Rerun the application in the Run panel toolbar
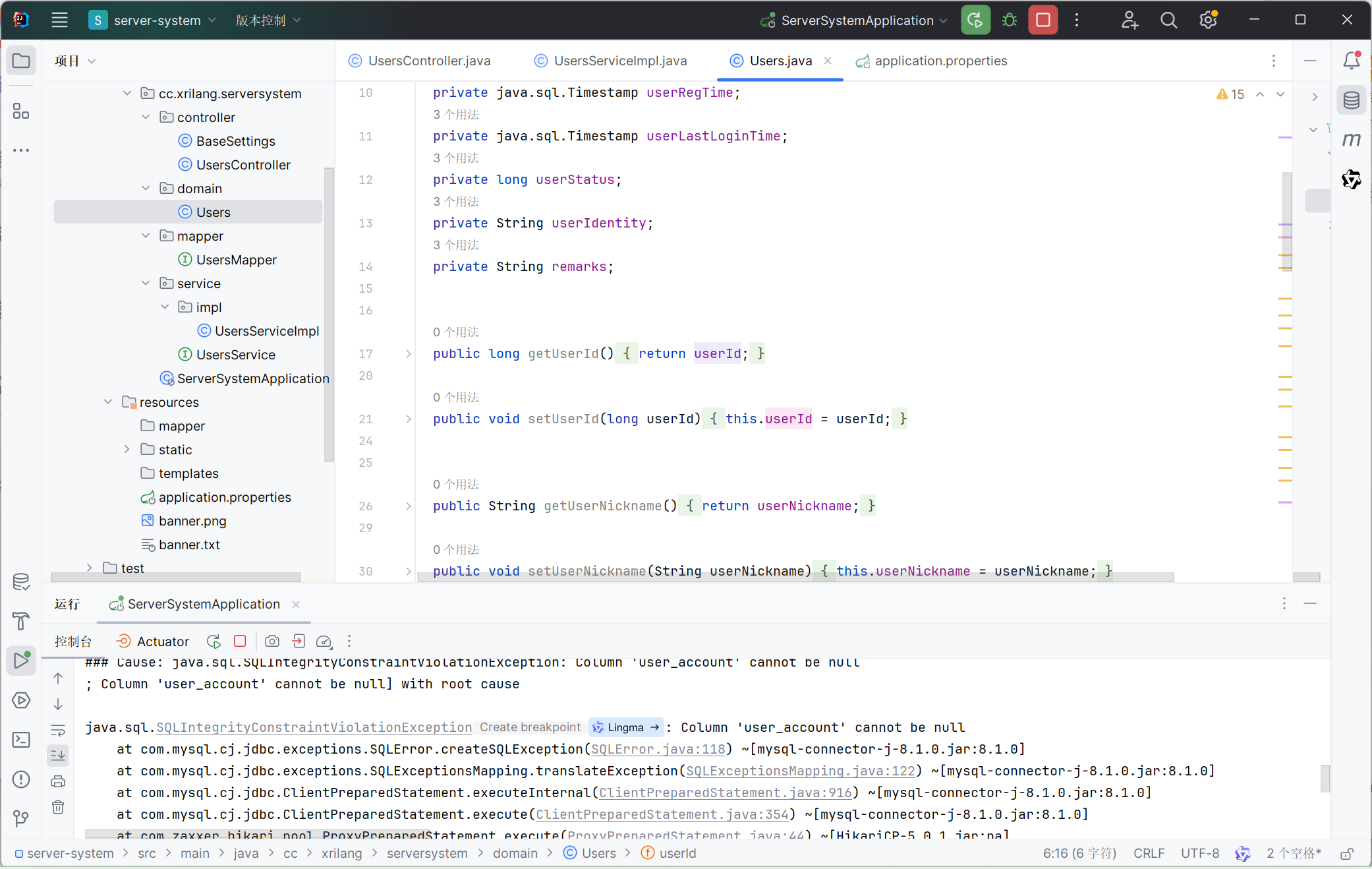 pyautogui.click(x=214, y=641)
